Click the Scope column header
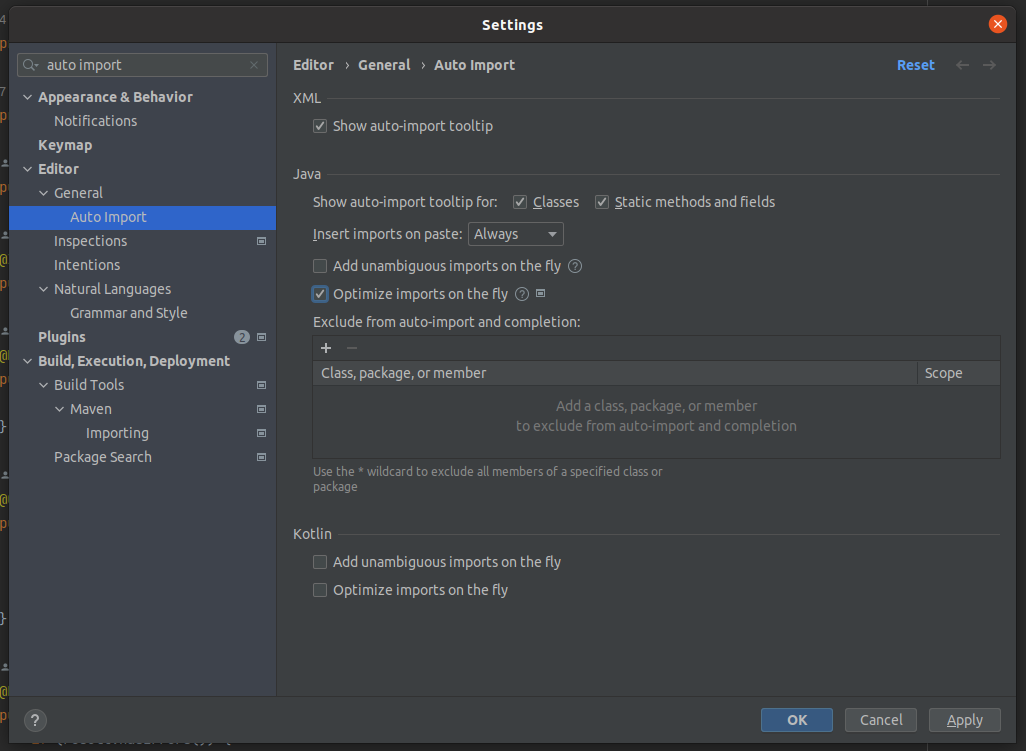Image resolution: width=1026 pixels, height=751 pixels. coord(943,373)
